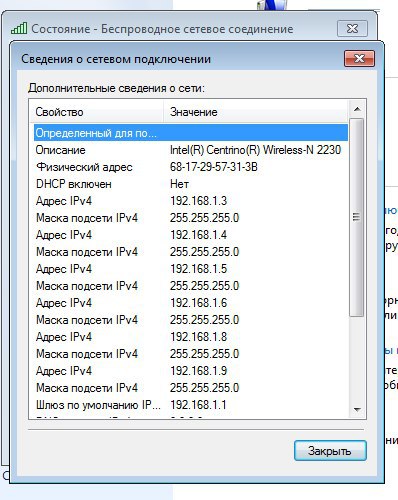Click the scrollbar up arrow in details list
The height and width of the screenshot is (500, 398).
click(x=357, y=109)
